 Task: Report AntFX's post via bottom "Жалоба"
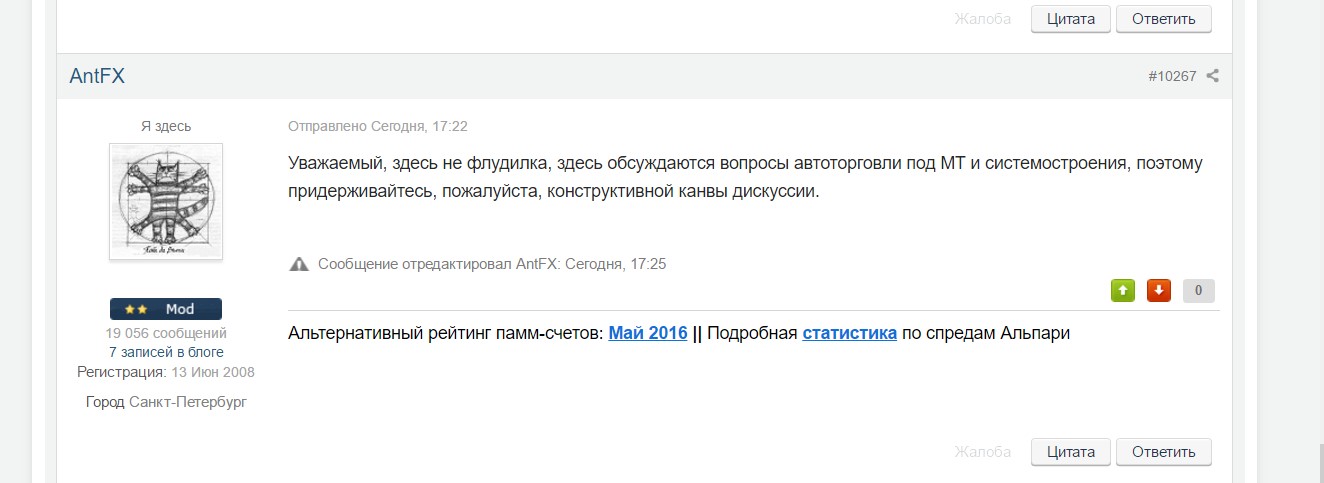(x=982, y=451)
